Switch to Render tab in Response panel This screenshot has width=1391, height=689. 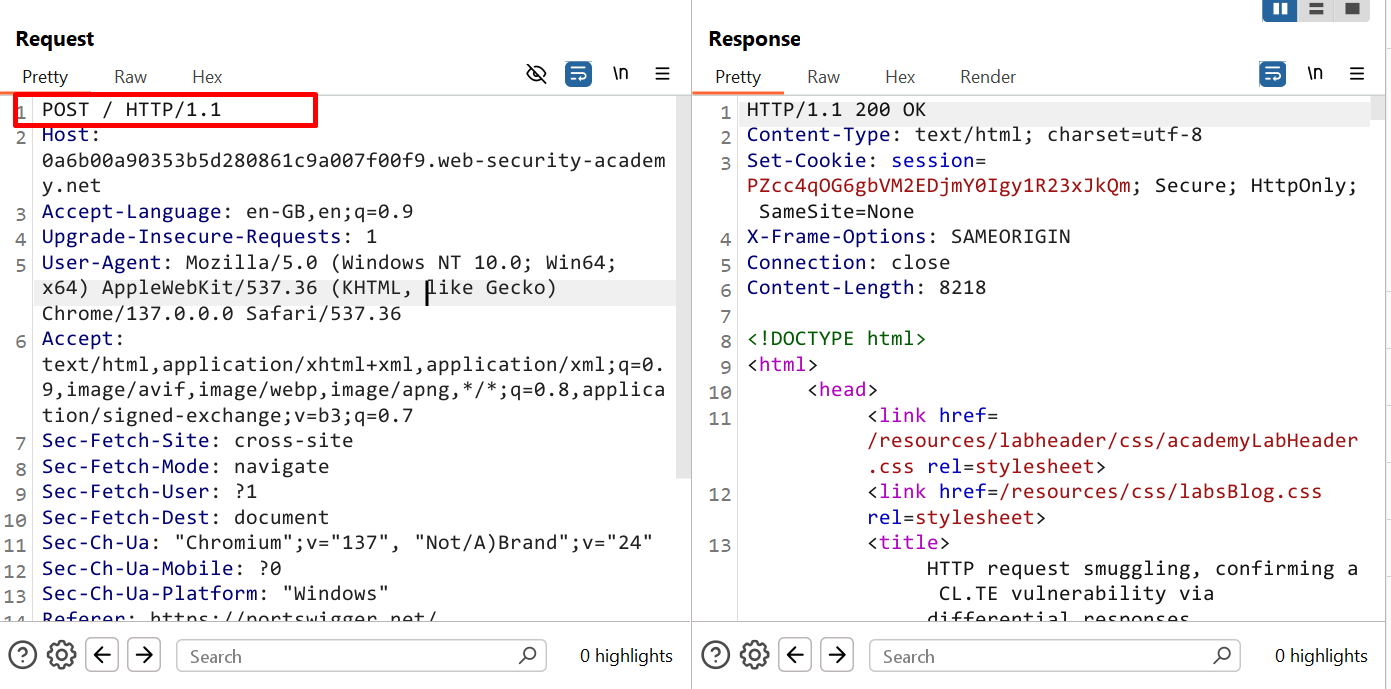coord(987,77)
